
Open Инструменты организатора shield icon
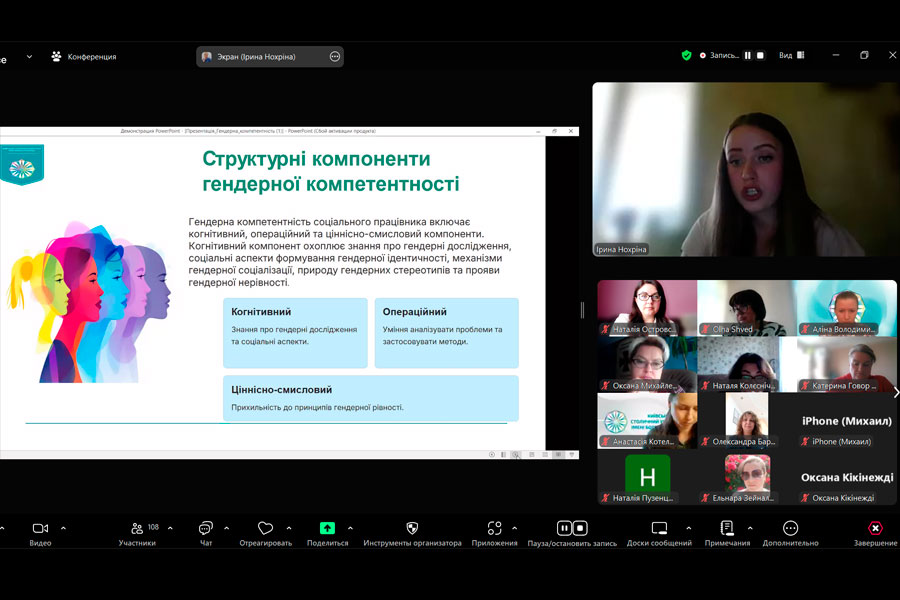pyautogui.click(x=412, y=528)
